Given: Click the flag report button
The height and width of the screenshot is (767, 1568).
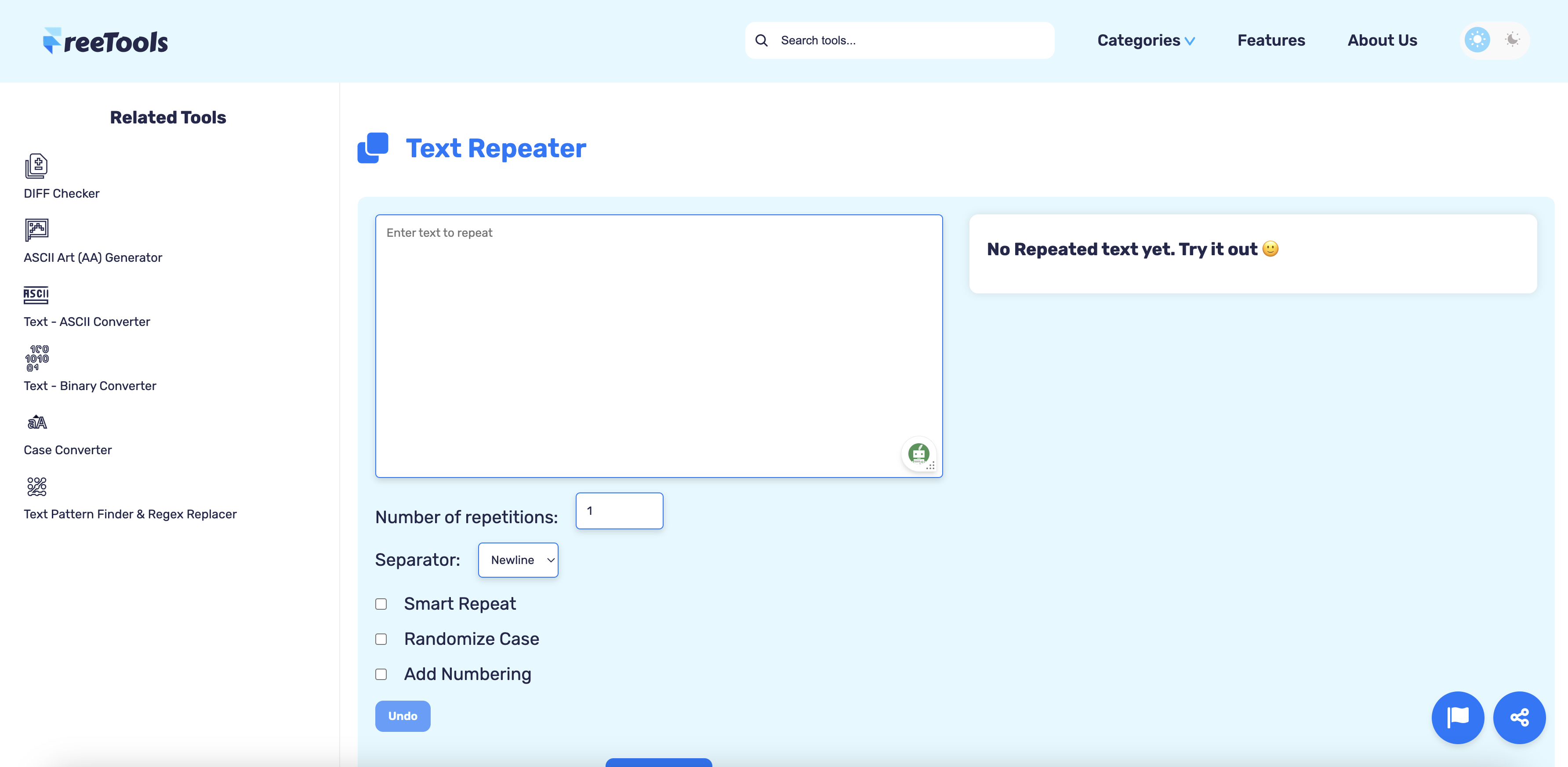Looking at the screenshot, I should 1458,718.
